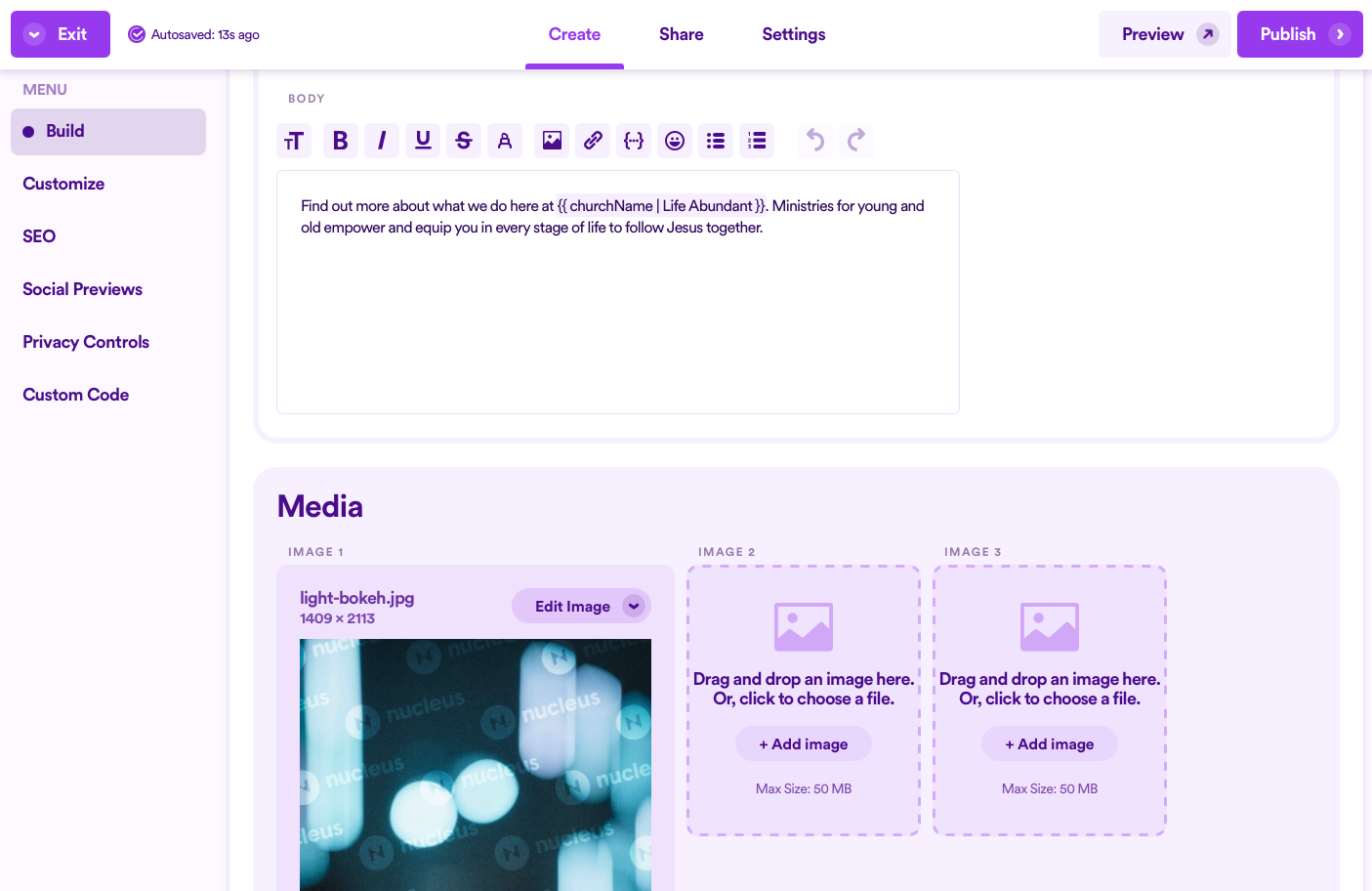The image size is (1372, 891).
Task: Insert a dynamic variable placeholder
Action: tap(634, 141)
